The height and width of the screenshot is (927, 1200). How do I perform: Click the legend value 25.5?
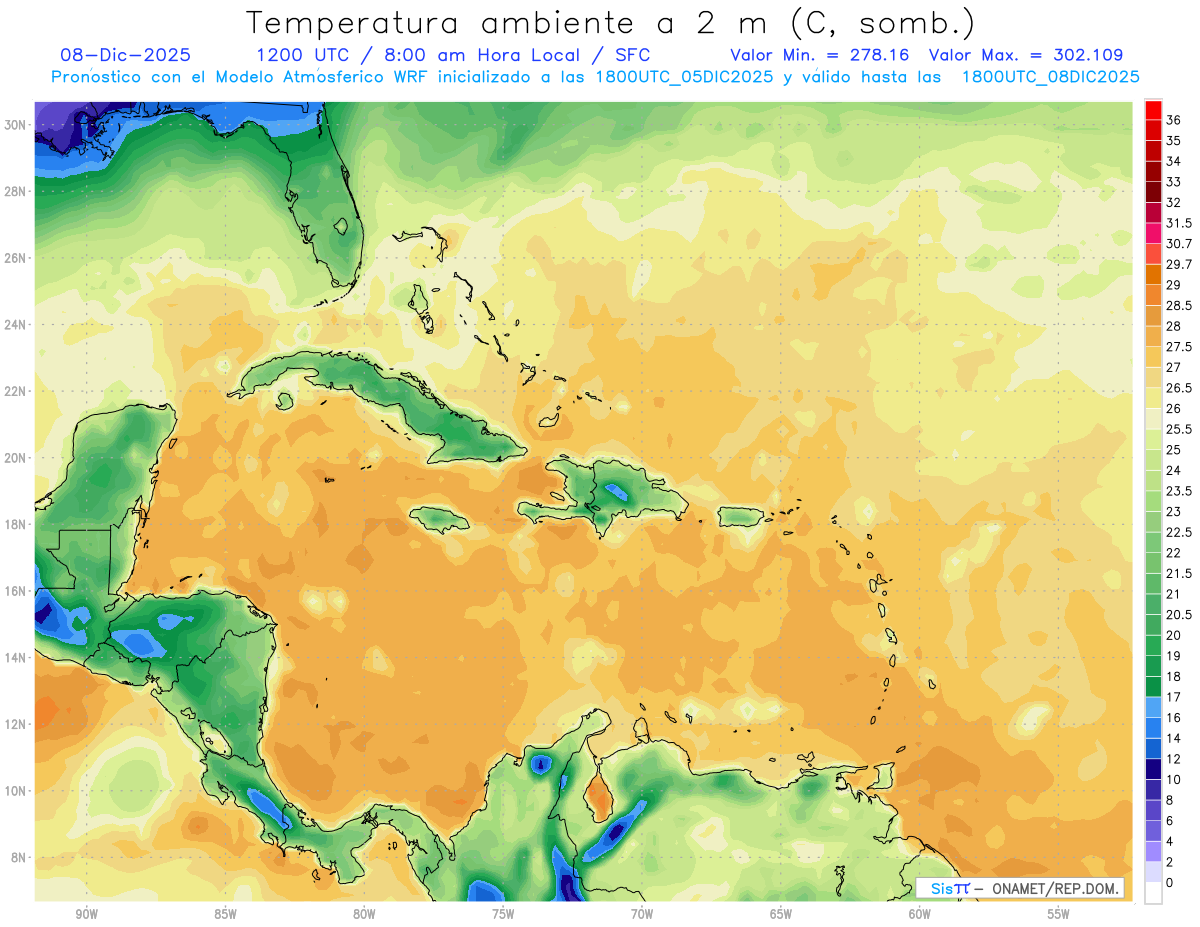(1179, 430)
